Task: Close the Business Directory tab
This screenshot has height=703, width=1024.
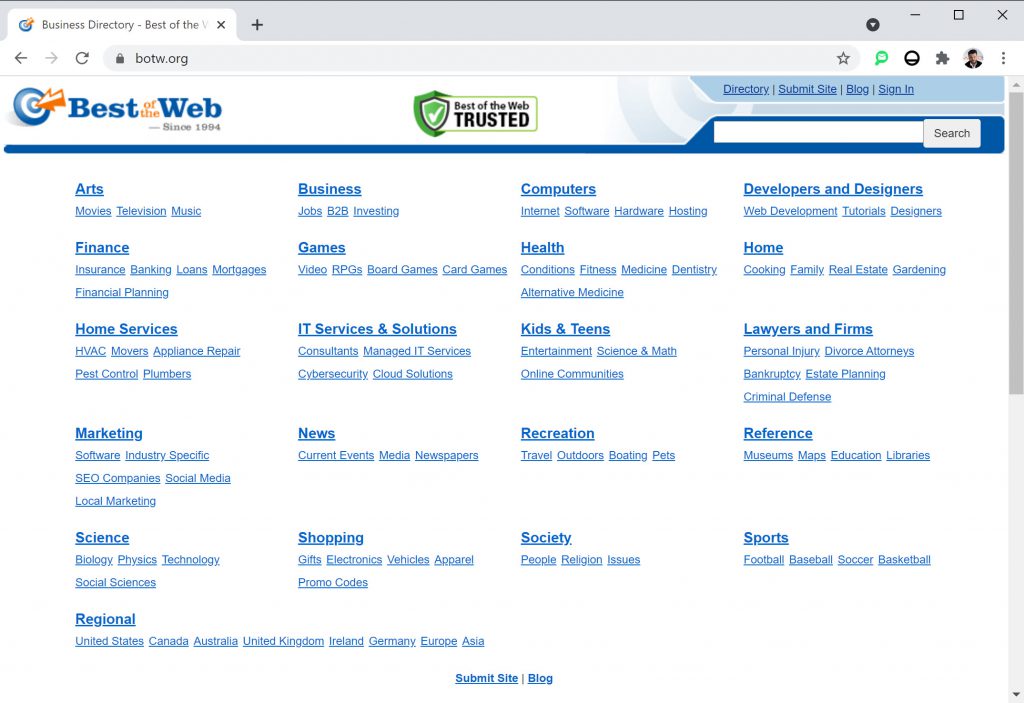Action: pyautogui.click(x=221, y=25)
